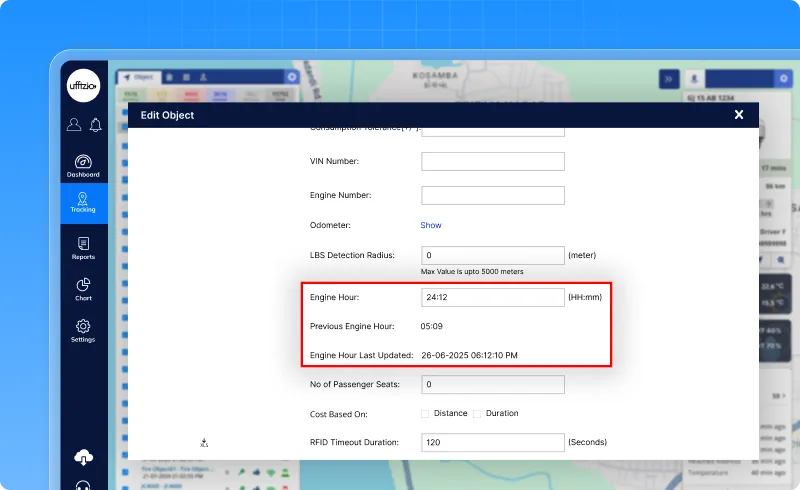Open Settings from the sidebar
The image size is (800, 490).
tap(83, 330)
